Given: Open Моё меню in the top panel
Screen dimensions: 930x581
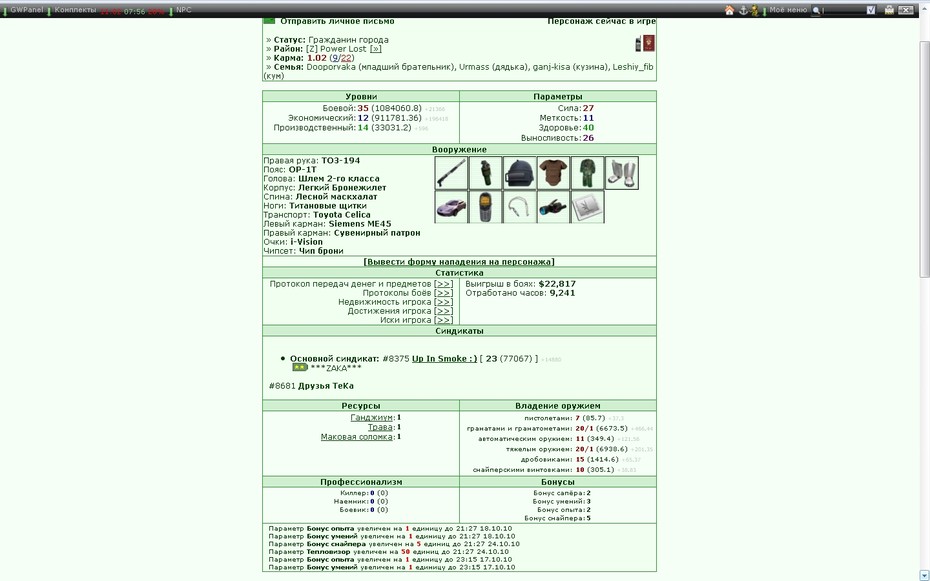Looking at the screenshot, I should (788, 10).
